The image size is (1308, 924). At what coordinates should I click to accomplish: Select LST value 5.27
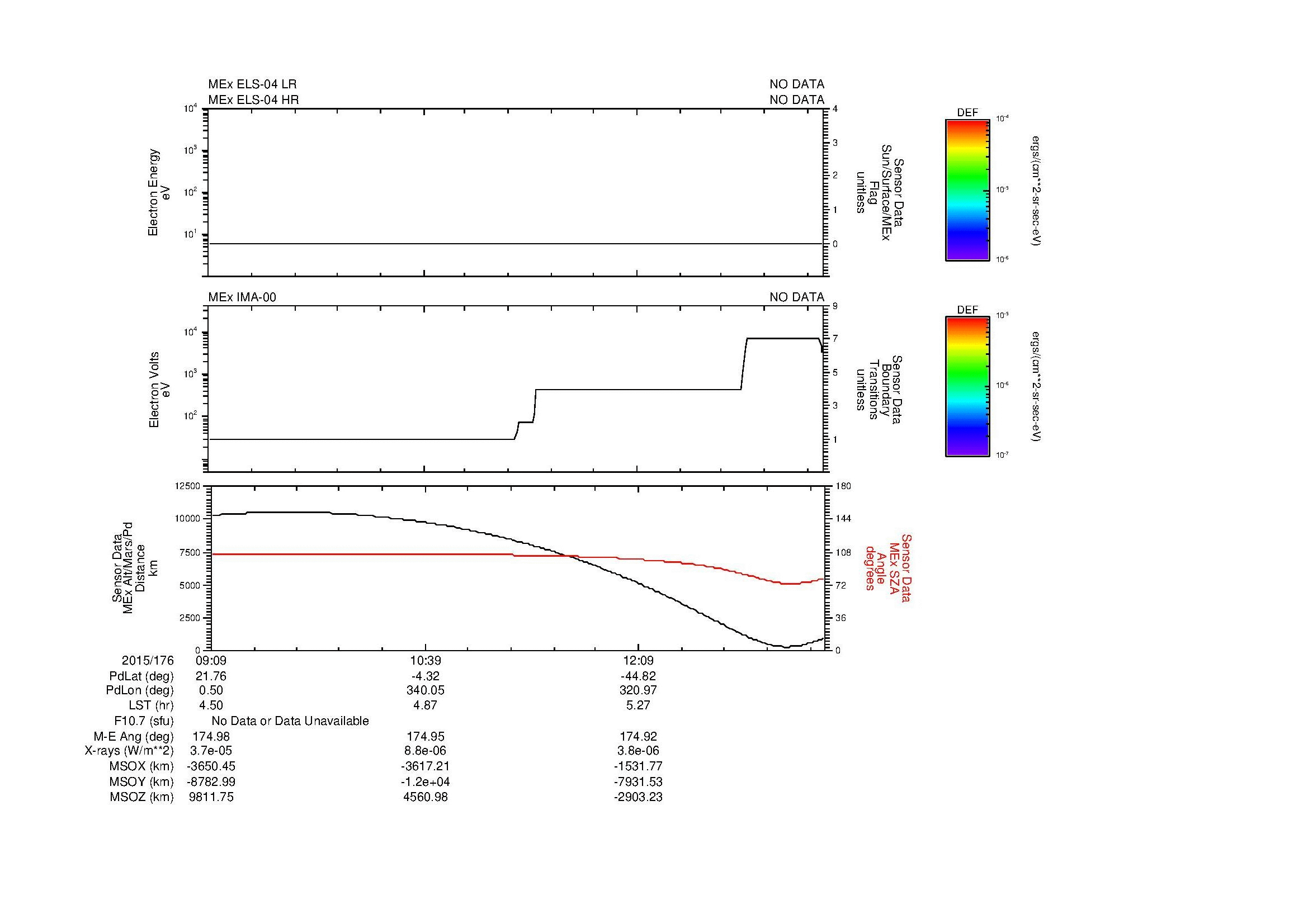(x=638, y=705)
